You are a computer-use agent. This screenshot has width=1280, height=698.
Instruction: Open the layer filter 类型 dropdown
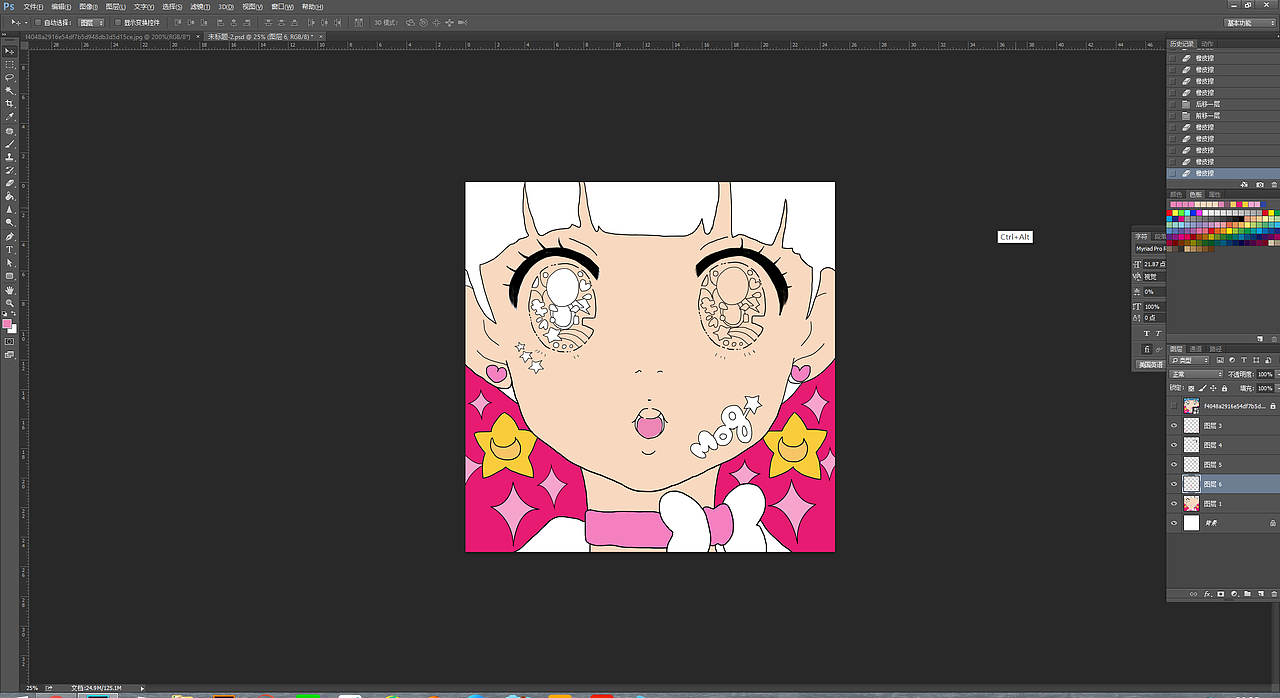1190,361
